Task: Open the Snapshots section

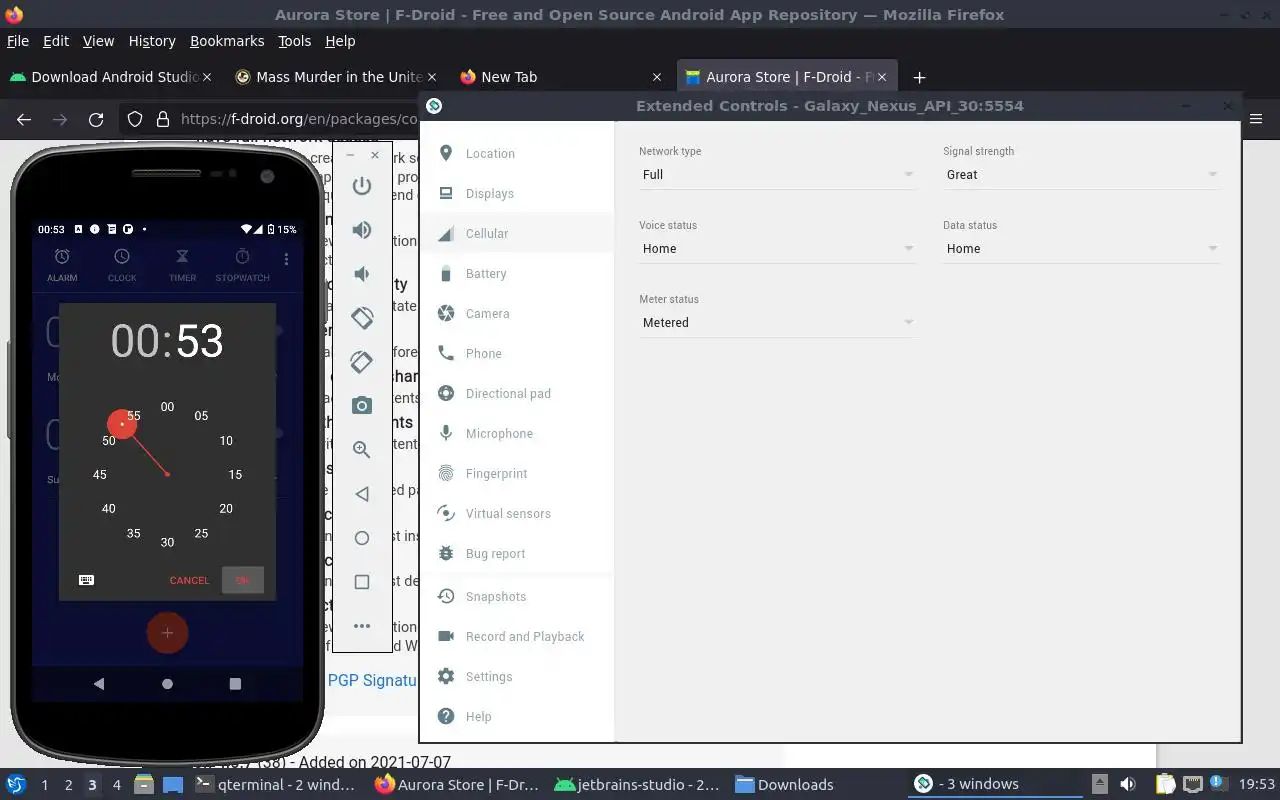Action: tap(517, 597)
